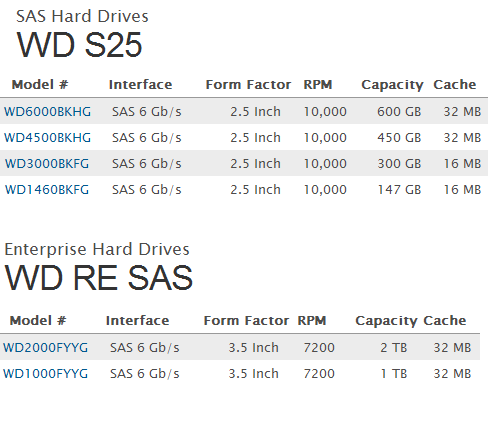Open the WD2000FYYG model link

pos(46,348)
